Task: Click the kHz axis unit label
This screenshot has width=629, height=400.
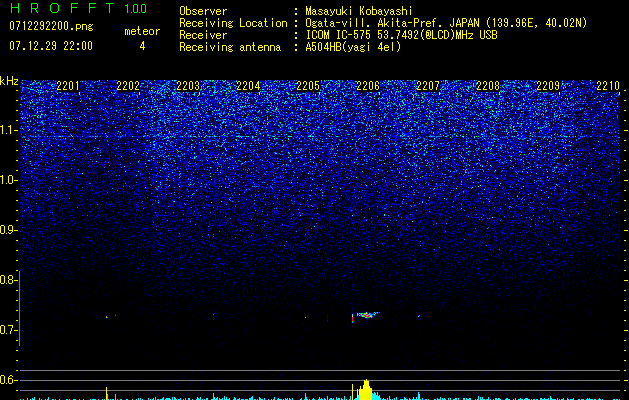Action: point(9,81)
